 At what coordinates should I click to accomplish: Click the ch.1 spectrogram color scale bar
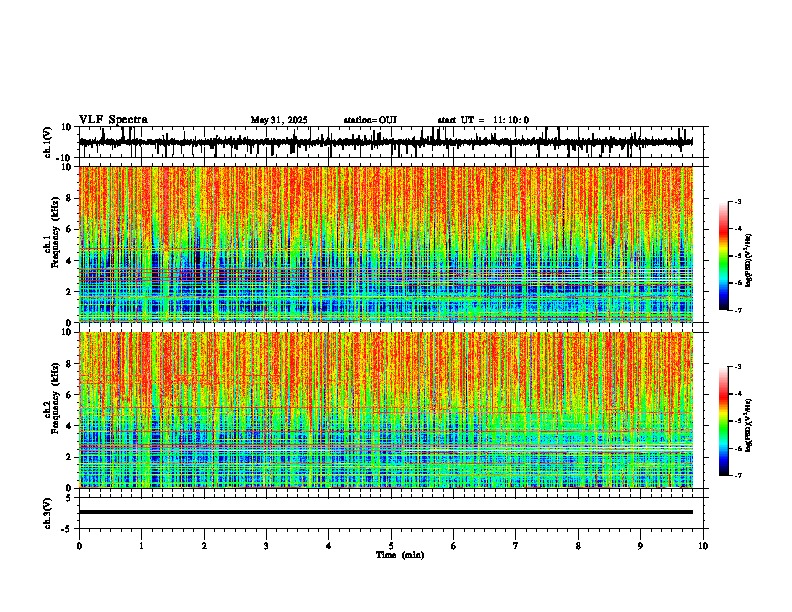(724, 256)
